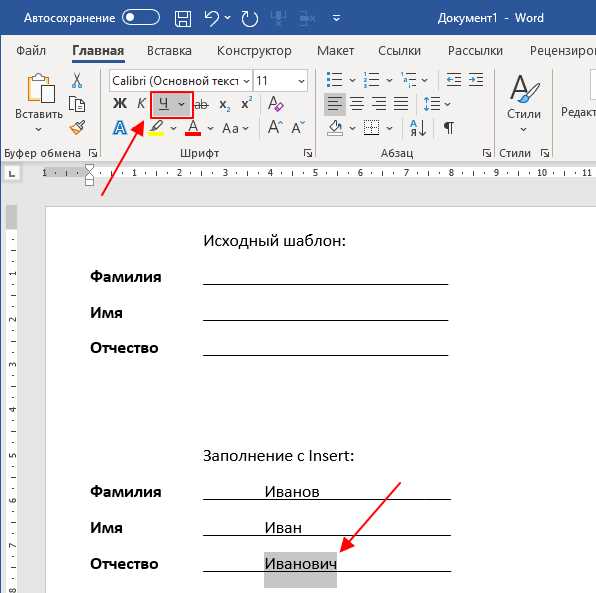Toggle the AutoSave switch
This screenshot has width=596, height=593.
tap(141, 17)
